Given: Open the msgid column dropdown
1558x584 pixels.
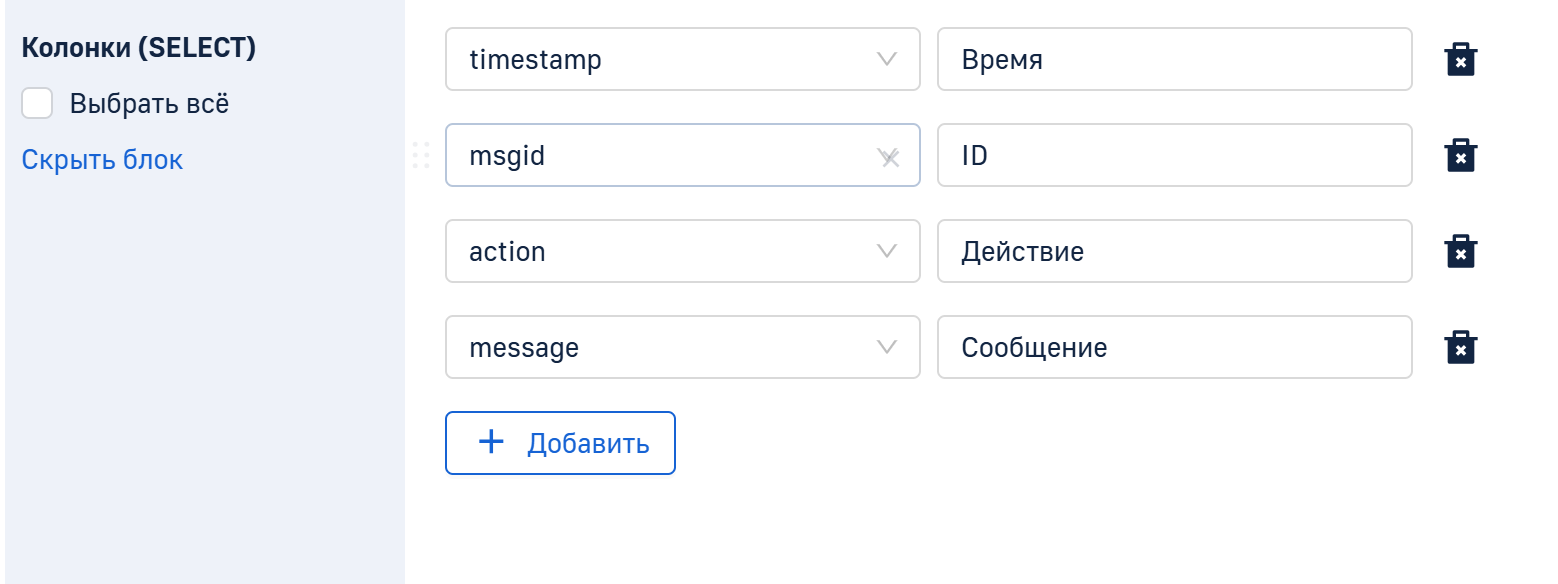Looking at the screenshot, I should click(x=660, y=156).
